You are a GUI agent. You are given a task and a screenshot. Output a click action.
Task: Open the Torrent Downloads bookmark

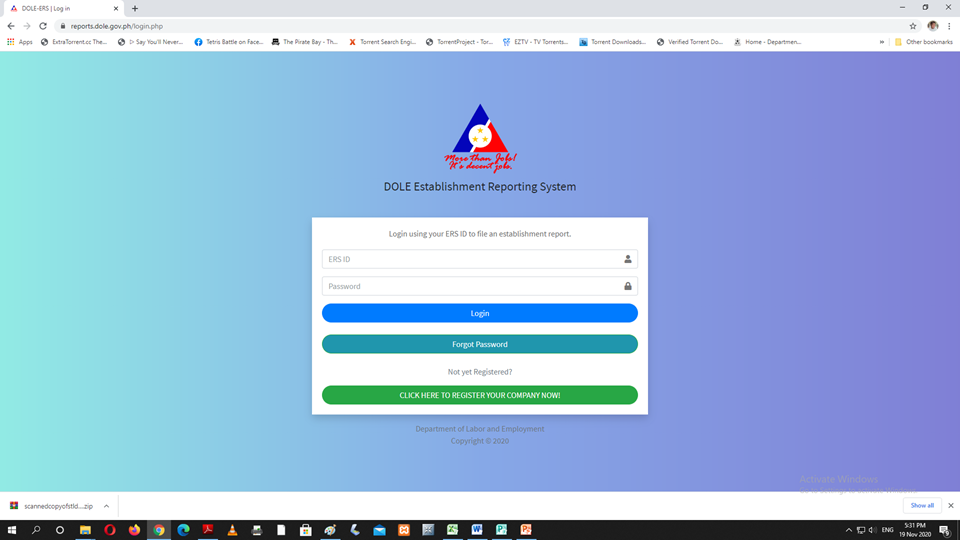[x=613, y=42]
